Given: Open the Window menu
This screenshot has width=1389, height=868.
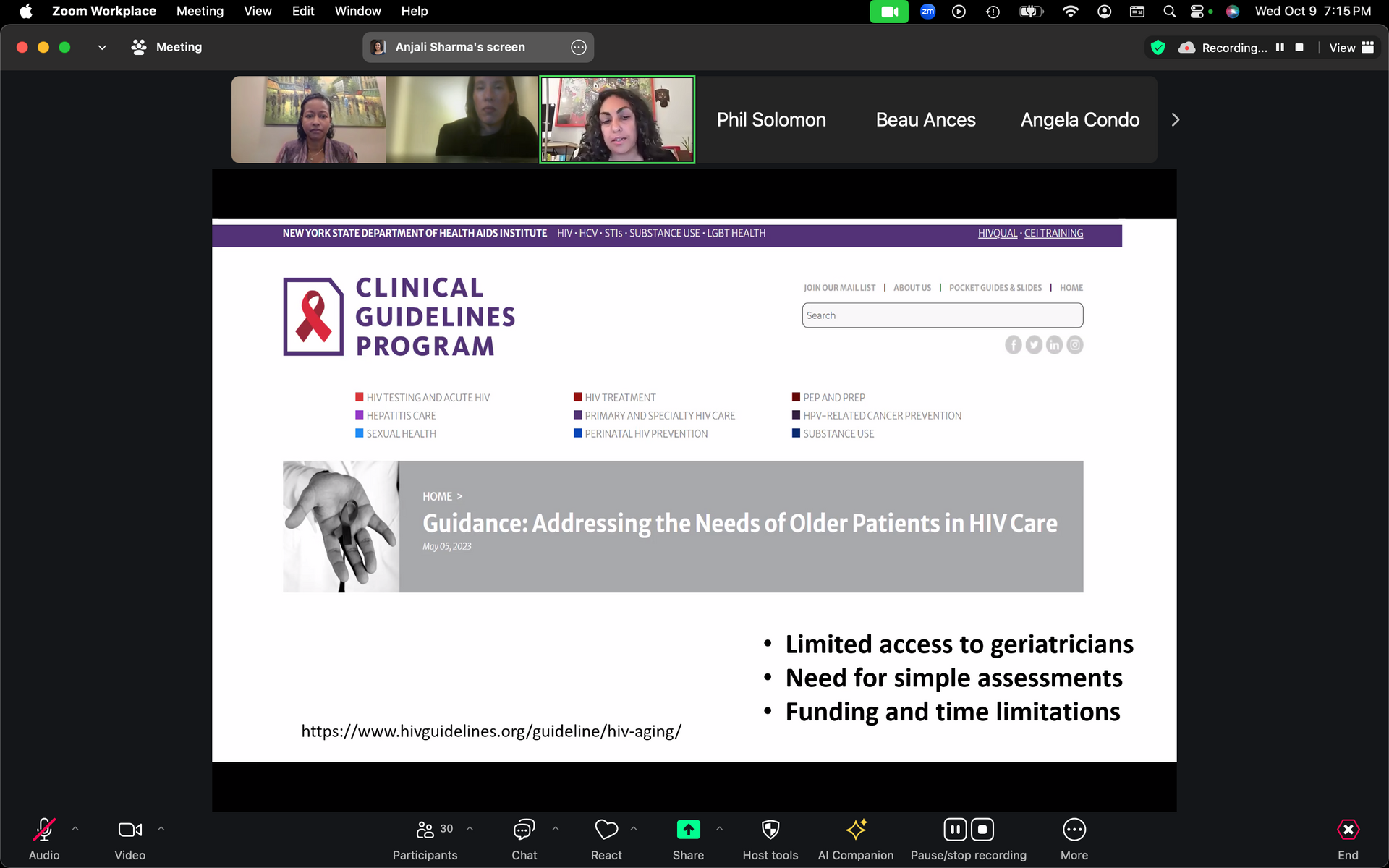Looking at the screenshot, I should pos(357,11).
